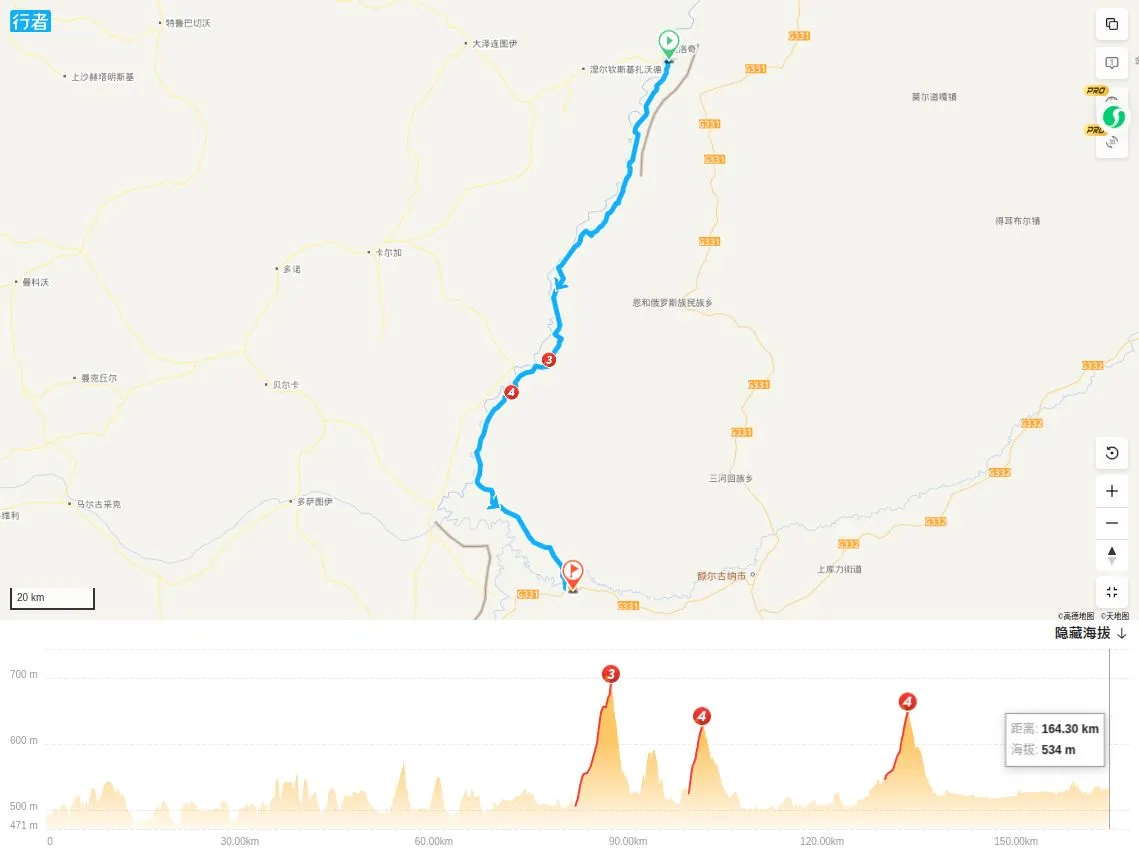Hide elevation panel via 隐藏海拔
Viewport: 1139px width, 867px height.
pyautogui.click(x=1082, y=633)
